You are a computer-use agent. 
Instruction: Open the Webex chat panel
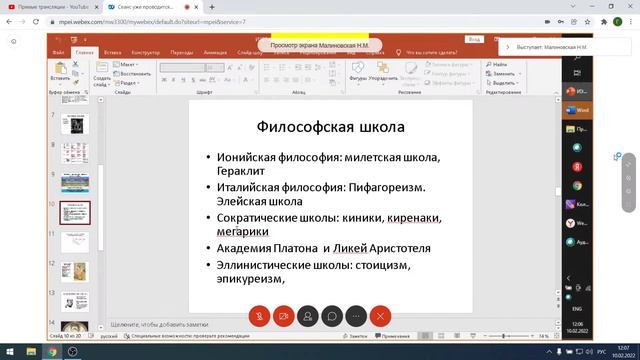coord(332,316)
